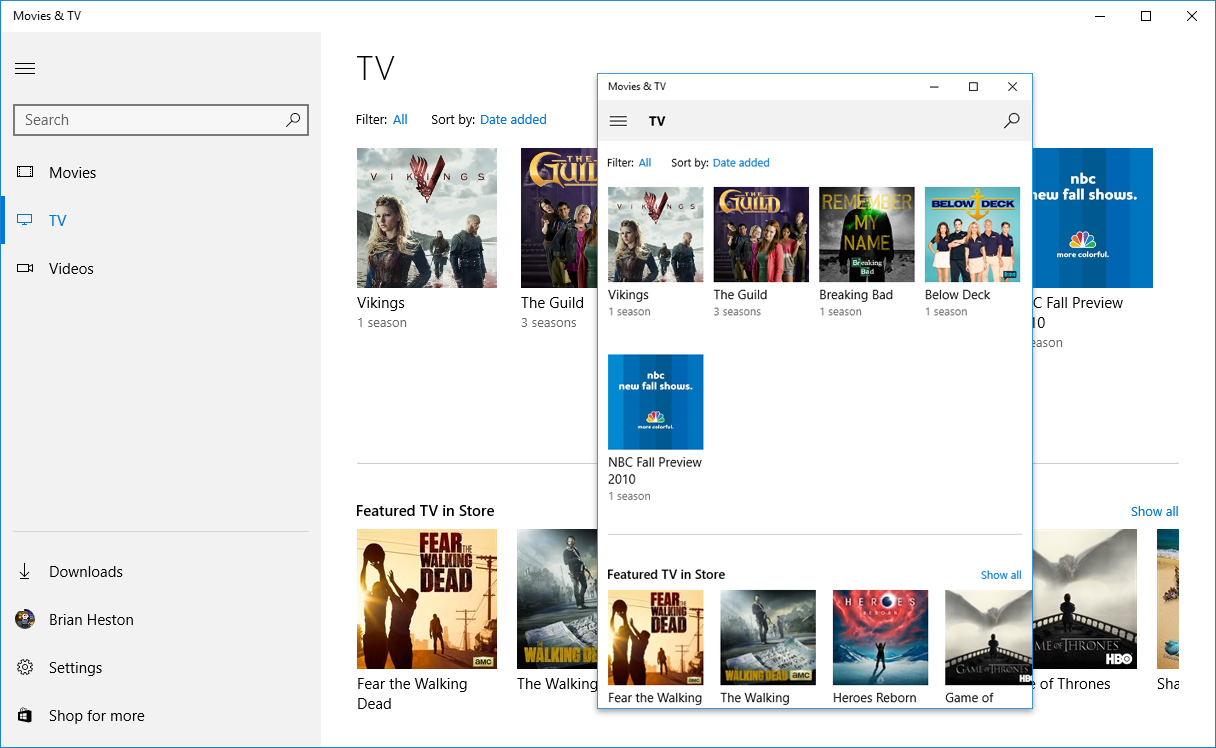Click the Videos camera icon in sidebar
This screenshot has width=1216, height=748.
(25, 268)
